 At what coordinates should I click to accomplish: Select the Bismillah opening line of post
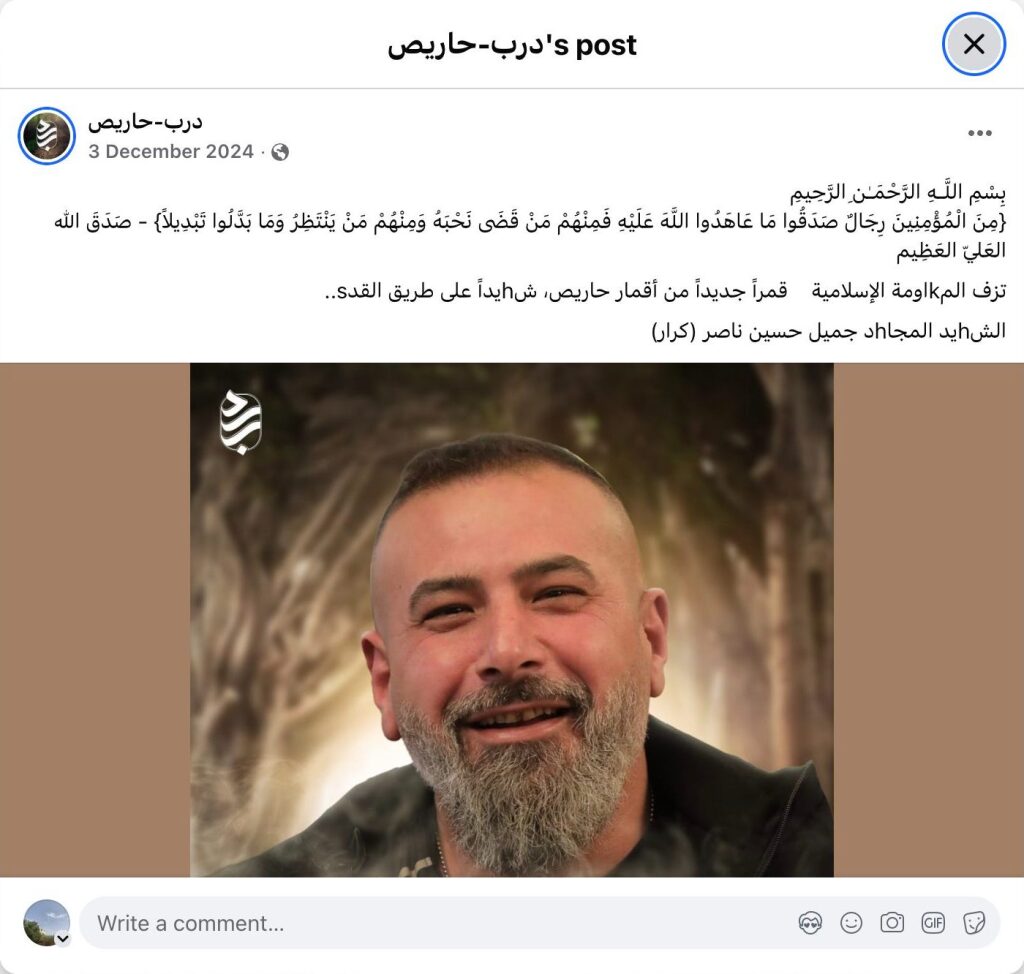click(x=898, y=193)
